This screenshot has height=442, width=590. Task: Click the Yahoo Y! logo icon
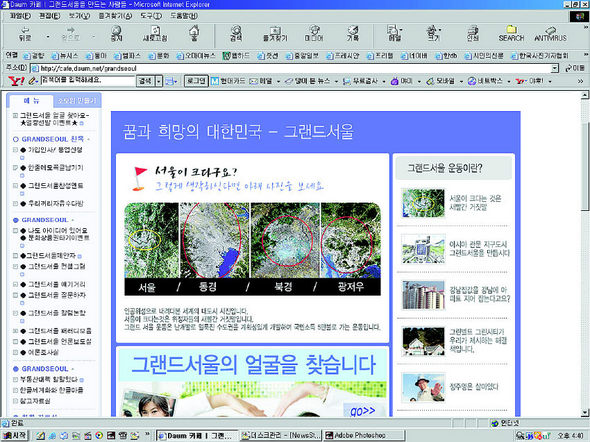(x=16, y=81)
